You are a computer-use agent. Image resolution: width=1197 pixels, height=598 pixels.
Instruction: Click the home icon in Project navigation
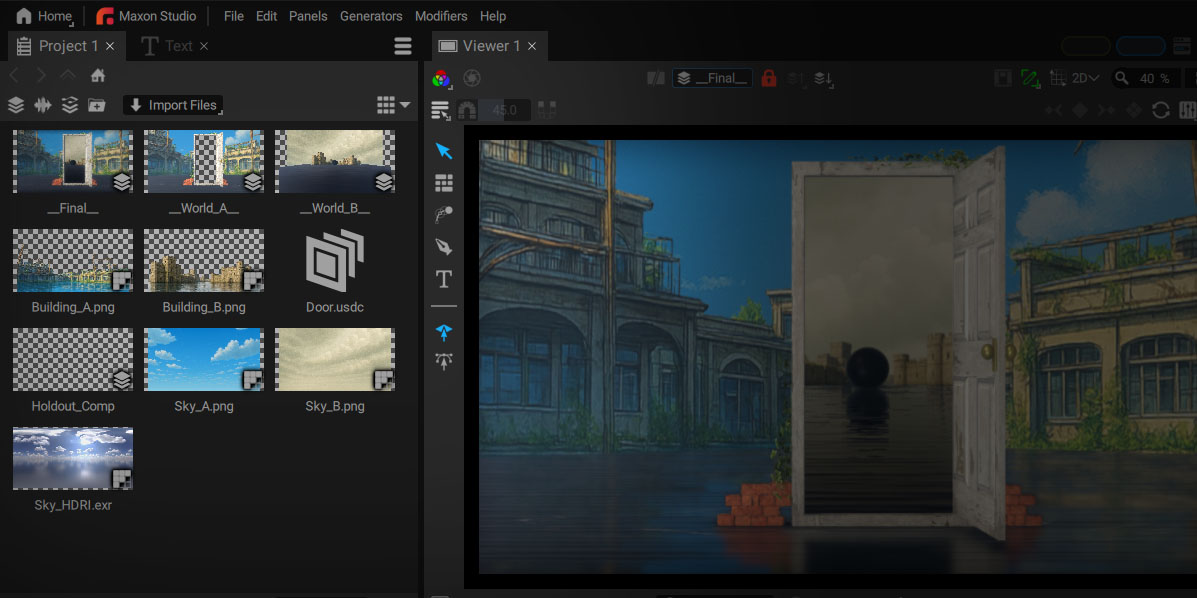click(x=98, y=76)
